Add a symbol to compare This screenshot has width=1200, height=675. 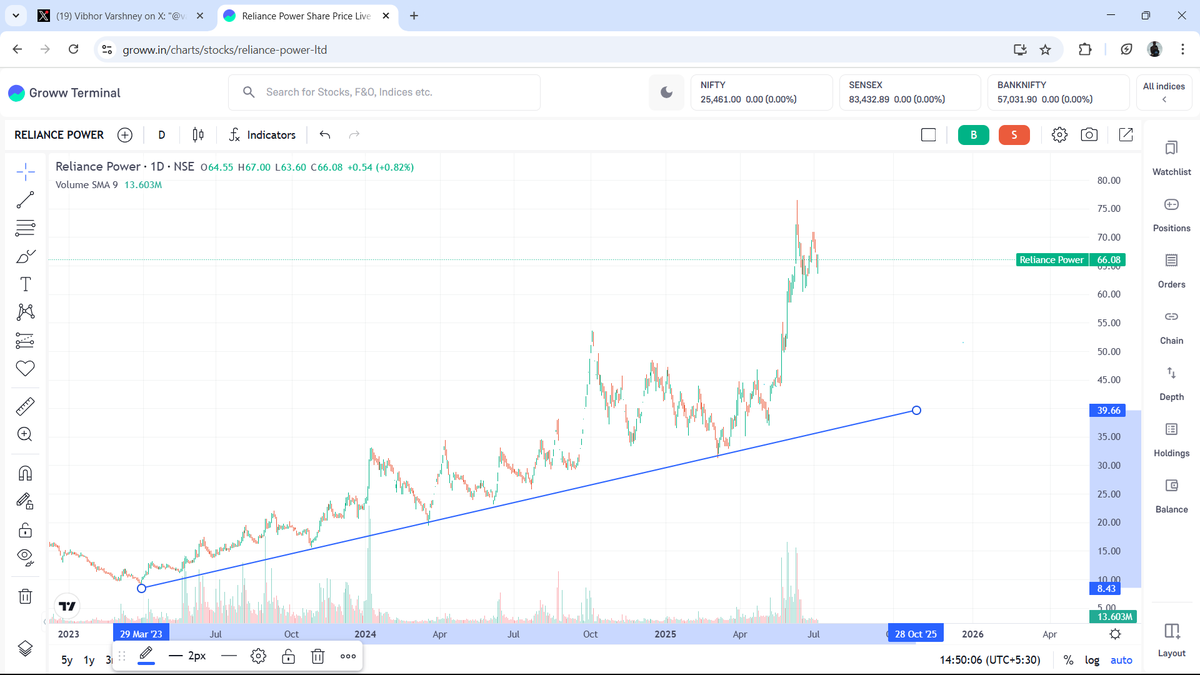coord(125,135)
